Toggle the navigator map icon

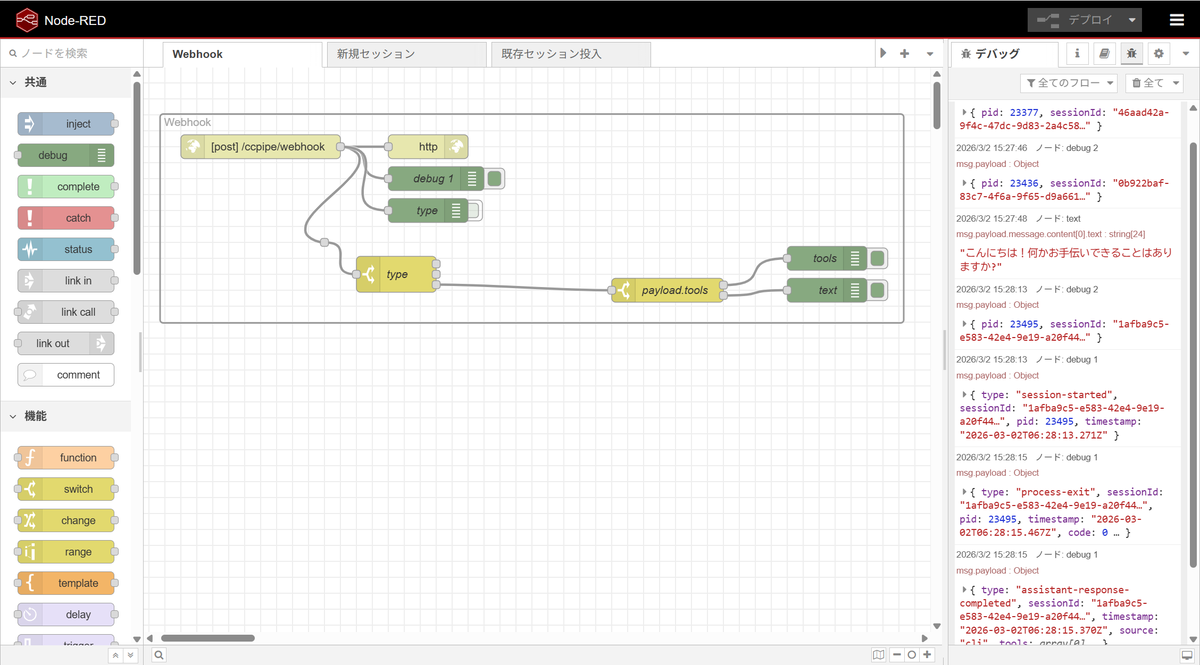tap(878, 655)
